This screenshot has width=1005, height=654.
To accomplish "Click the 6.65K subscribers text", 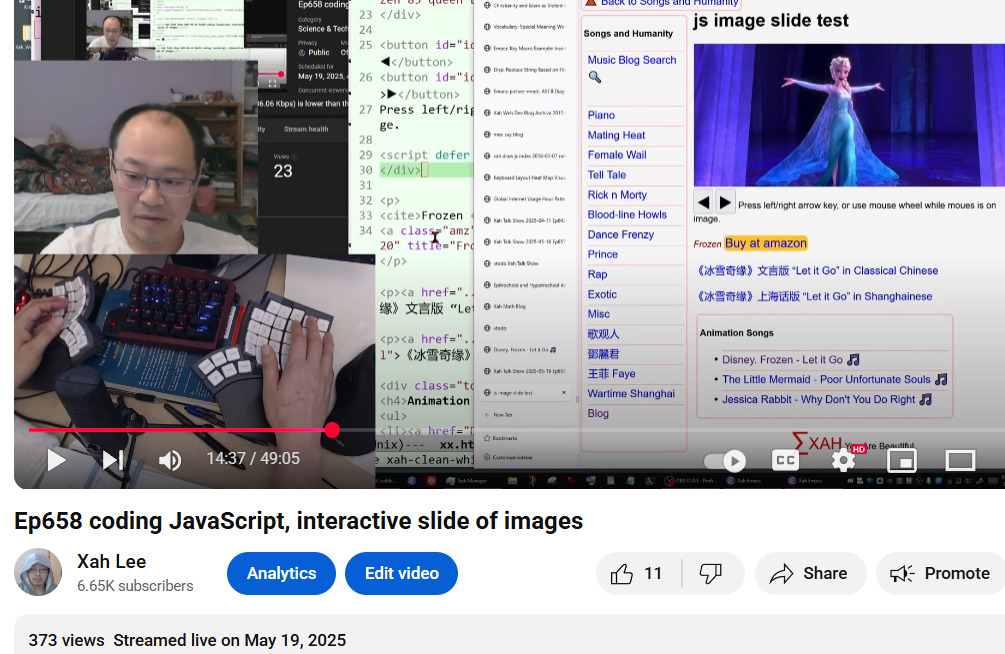I will 135,586.
